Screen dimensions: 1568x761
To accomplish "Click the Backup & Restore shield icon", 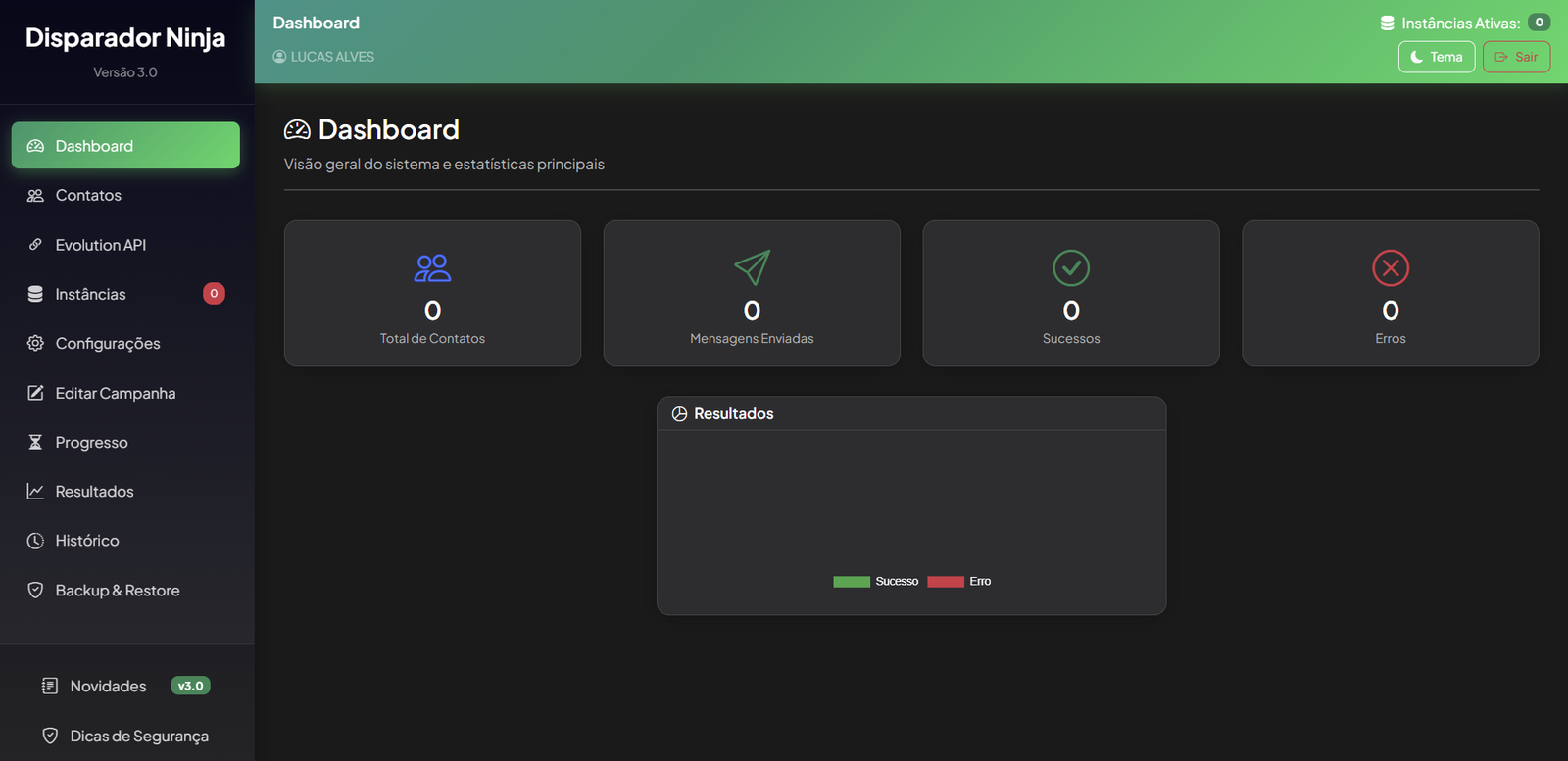I will click(35, 590).
